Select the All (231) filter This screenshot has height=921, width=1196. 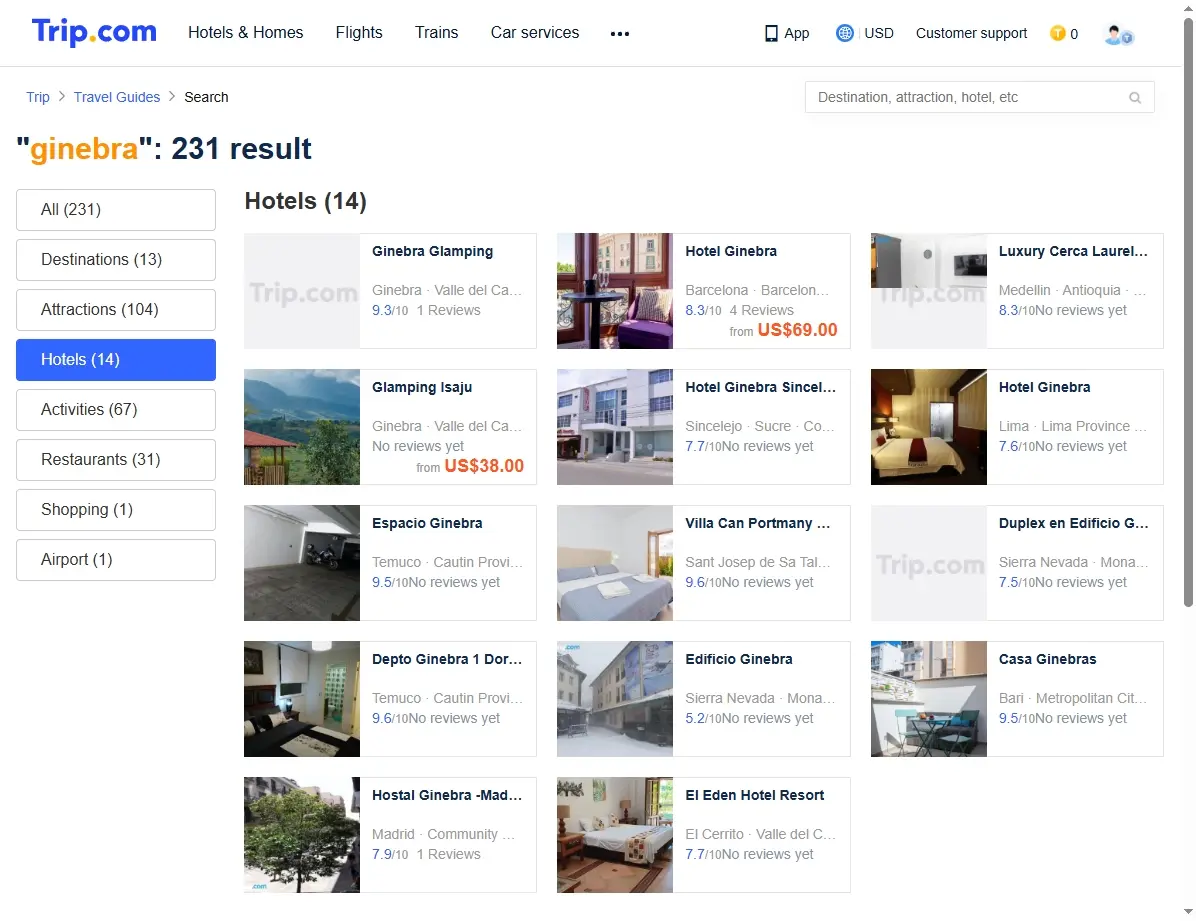tap(116, 210)
